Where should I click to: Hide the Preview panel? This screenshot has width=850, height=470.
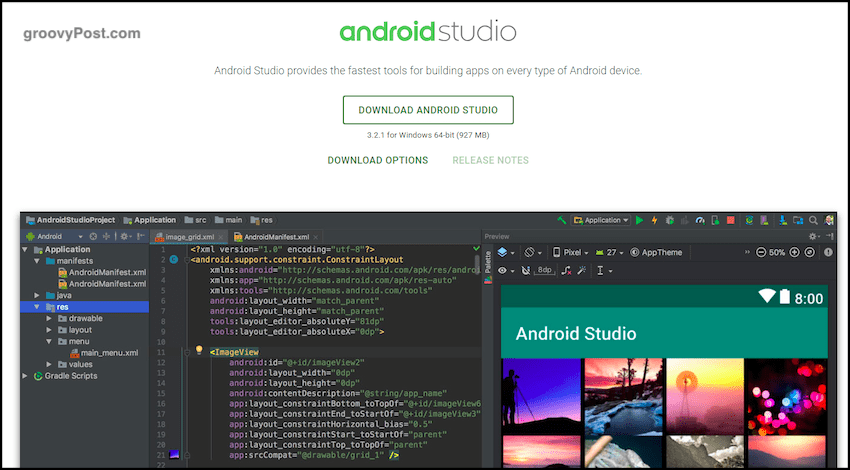tap(829, 236)
